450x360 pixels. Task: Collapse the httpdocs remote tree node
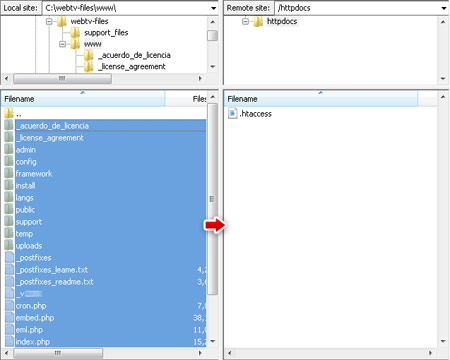point(245,22)
